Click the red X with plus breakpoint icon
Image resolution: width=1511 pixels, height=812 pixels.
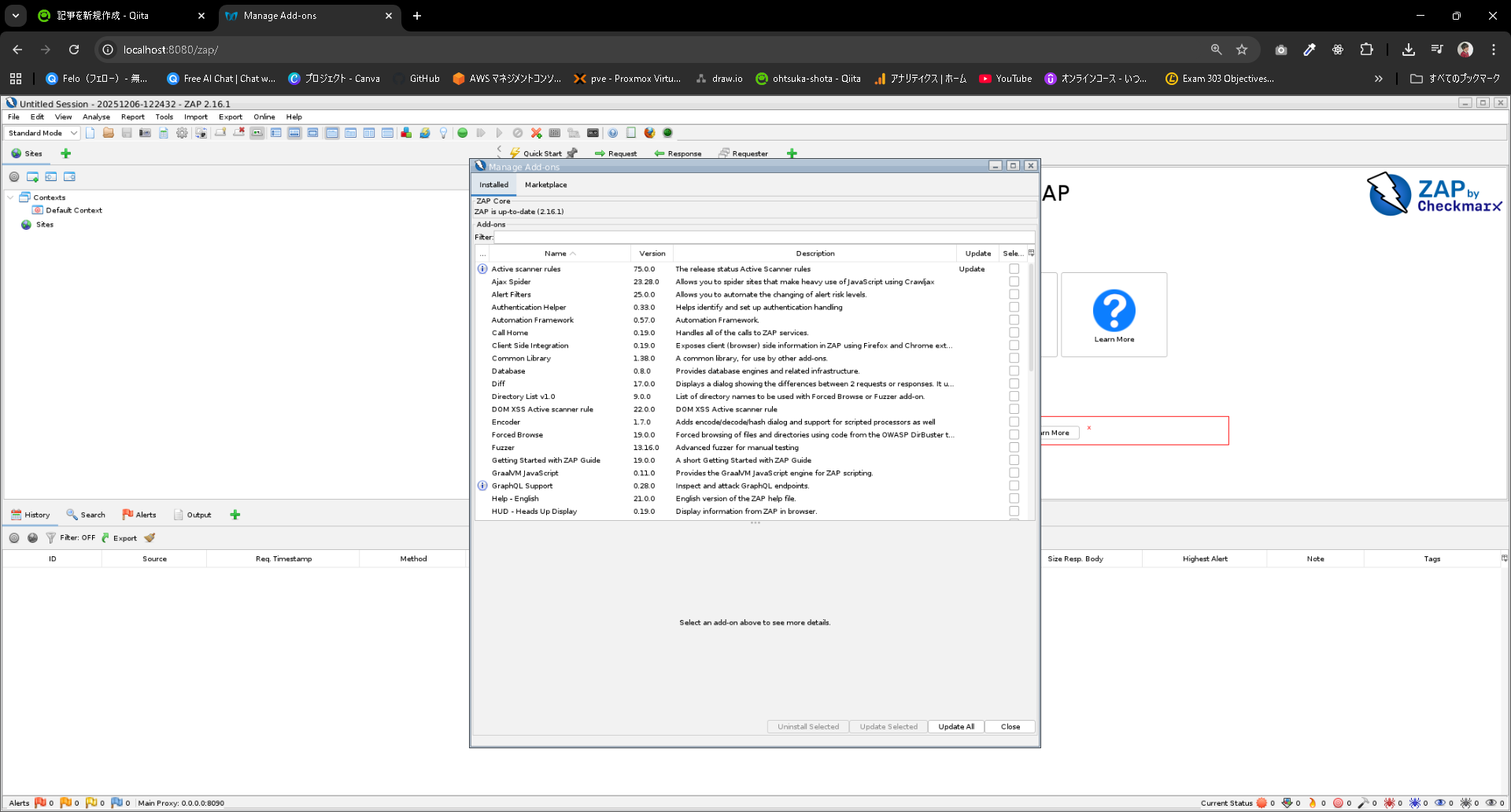(x=537, y=133)
